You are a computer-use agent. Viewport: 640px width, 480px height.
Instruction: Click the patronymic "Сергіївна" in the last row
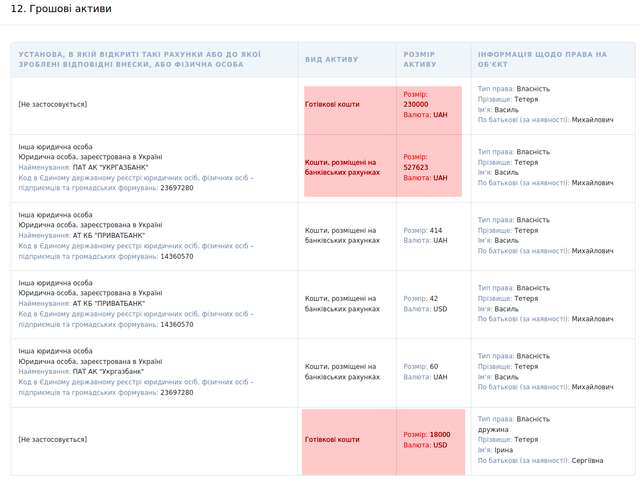587,461
